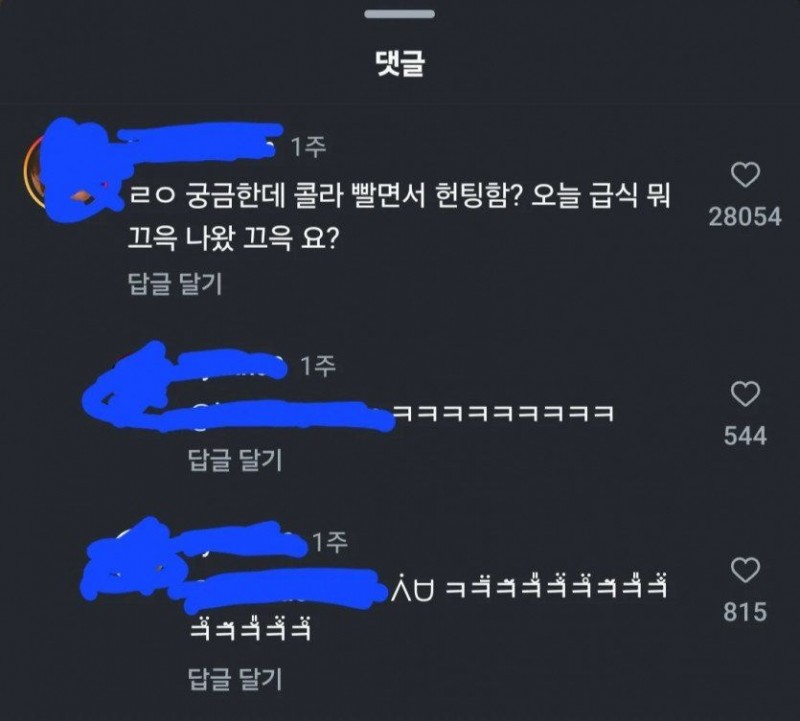Click the 28054 like count
The image size is (800, 721).
pos(745,217)
